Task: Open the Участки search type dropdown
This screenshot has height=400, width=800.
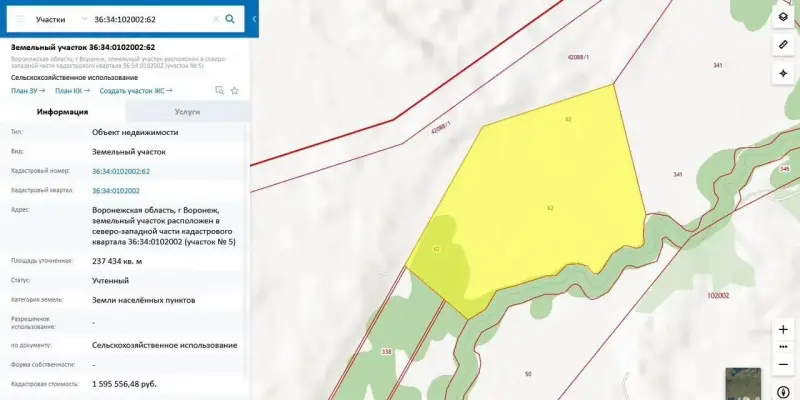Action: (61, 19)
